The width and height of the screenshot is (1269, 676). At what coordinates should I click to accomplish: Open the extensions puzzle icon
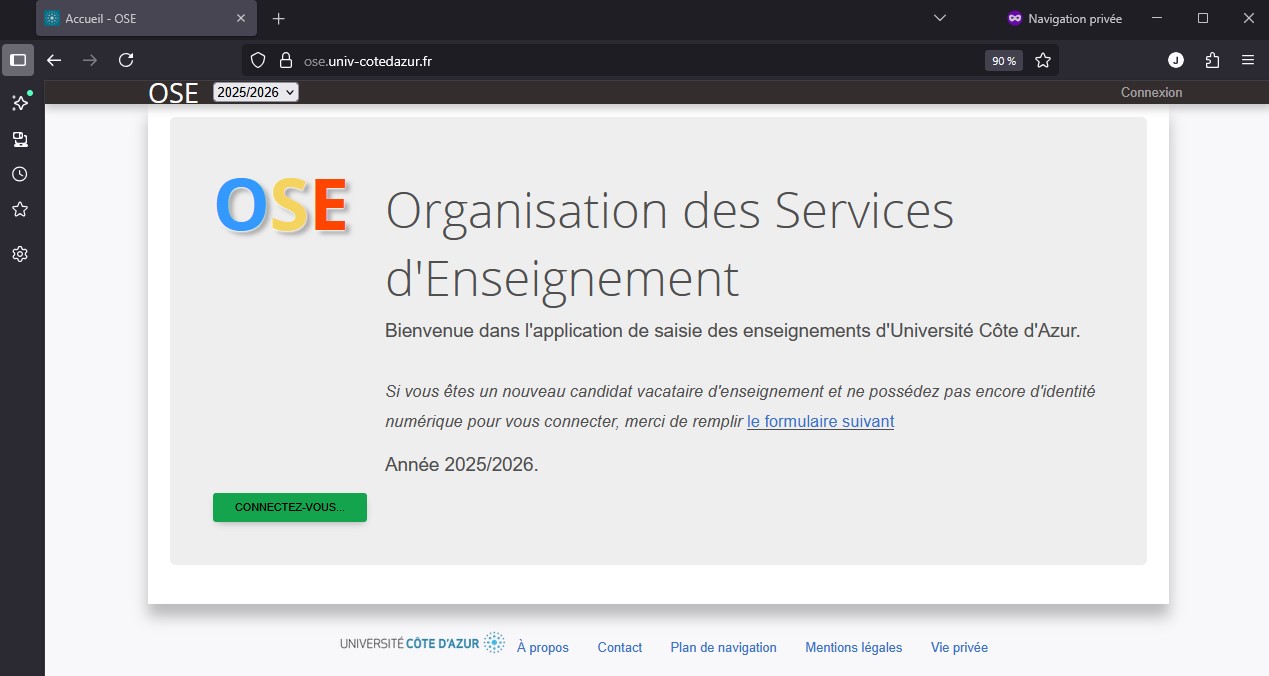pyautogui.click(x=1212, y=60)
